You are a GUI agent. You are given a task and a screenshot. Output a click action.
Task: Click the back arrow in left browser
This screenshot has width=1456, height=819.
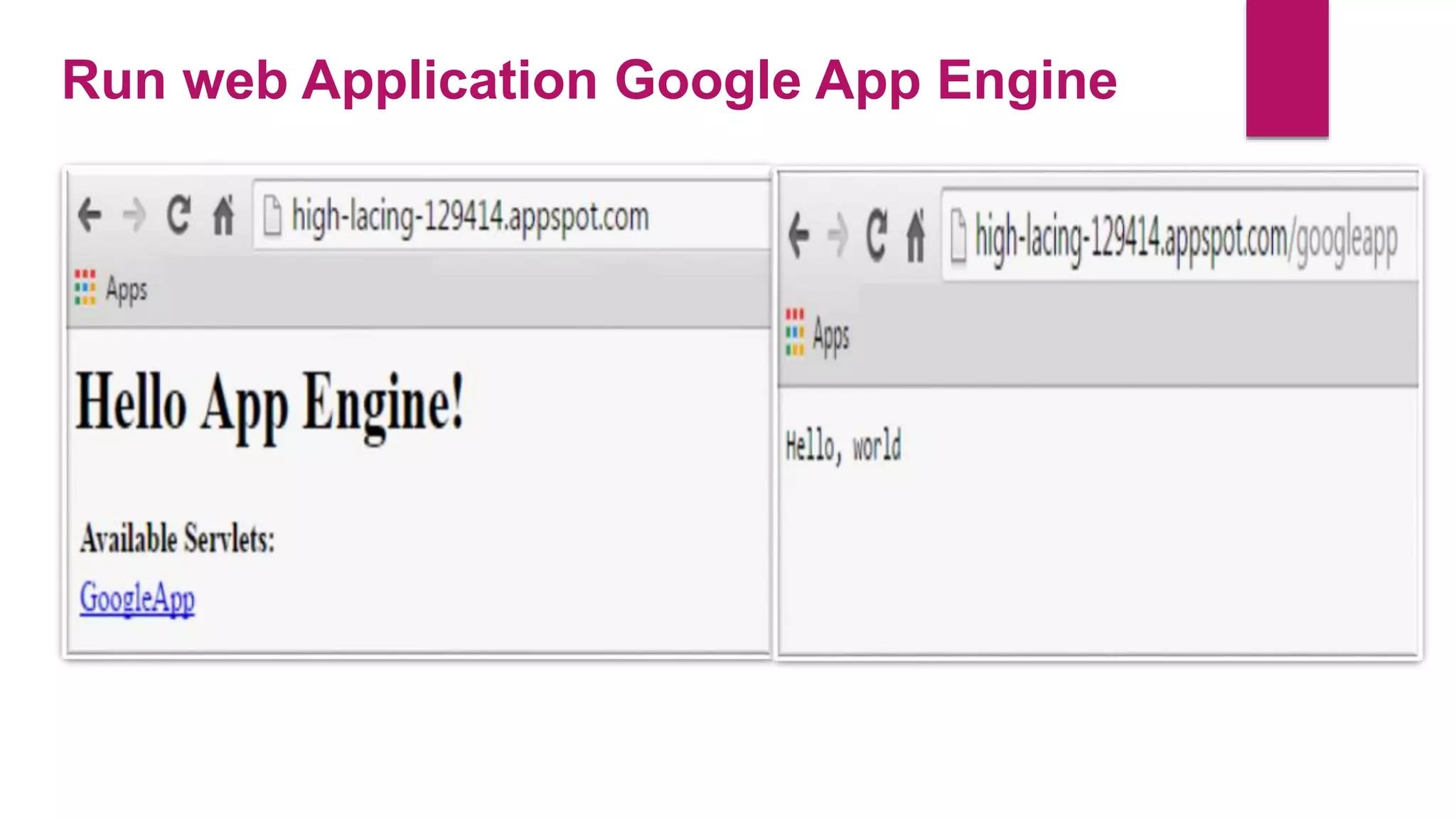click(x=90, y=215)
